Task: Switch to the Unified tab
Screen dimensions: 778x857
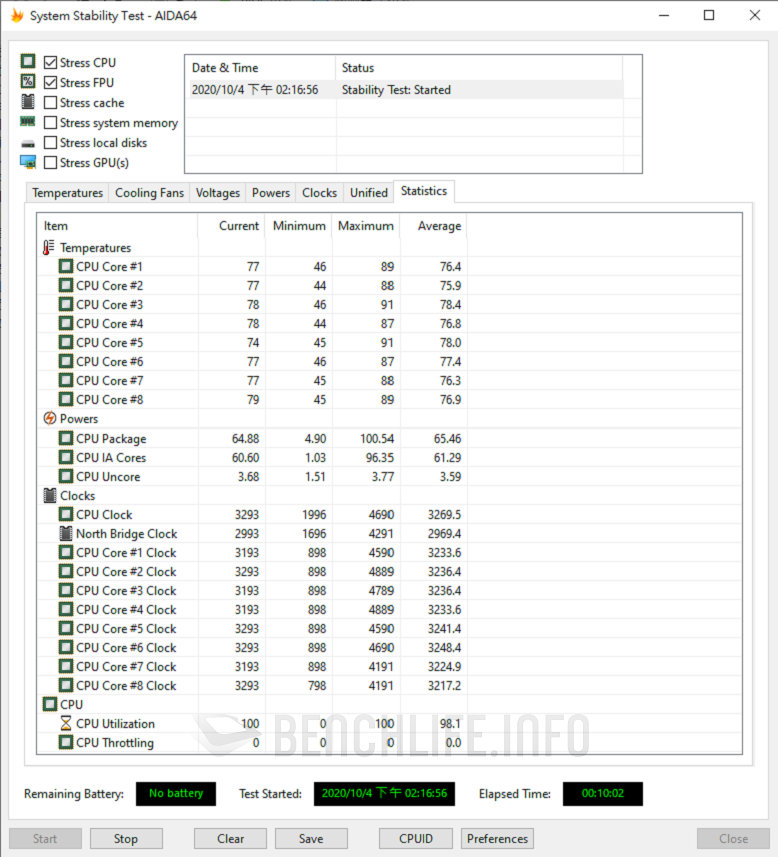Action: pyautogui.click(x=368, y=193)
